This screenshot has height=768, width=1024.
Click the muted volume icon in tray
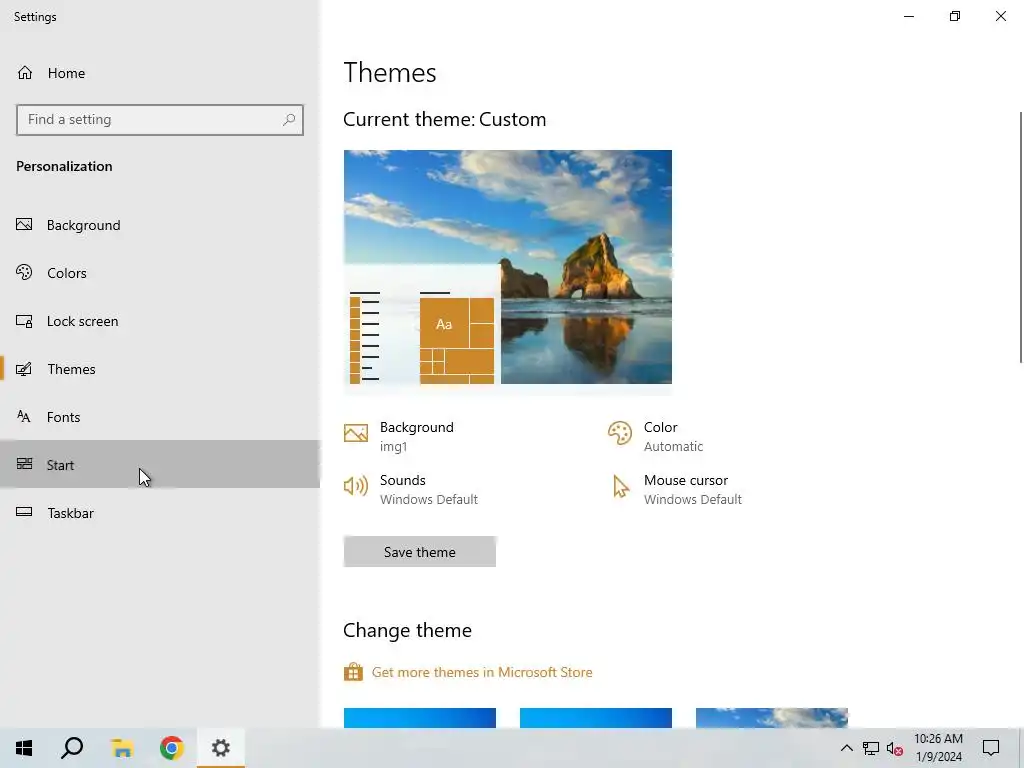pos(895,748)
